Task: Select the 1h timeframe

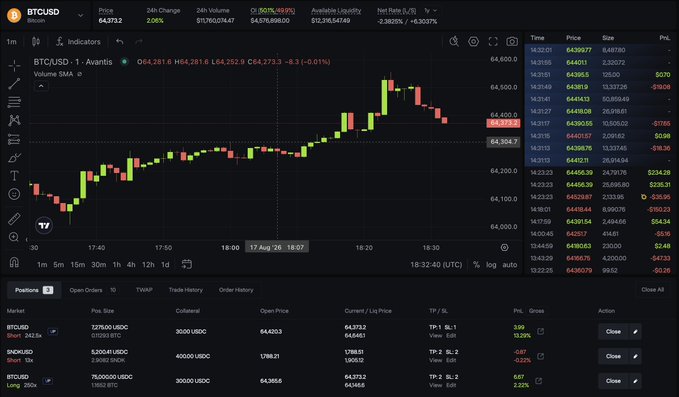Action: click(x=116, y=265)
